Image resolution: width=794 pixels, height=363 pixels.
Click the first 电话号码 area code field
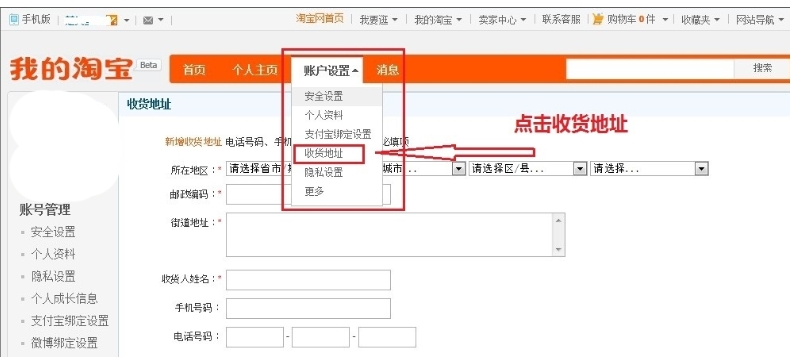click(255, 337)
